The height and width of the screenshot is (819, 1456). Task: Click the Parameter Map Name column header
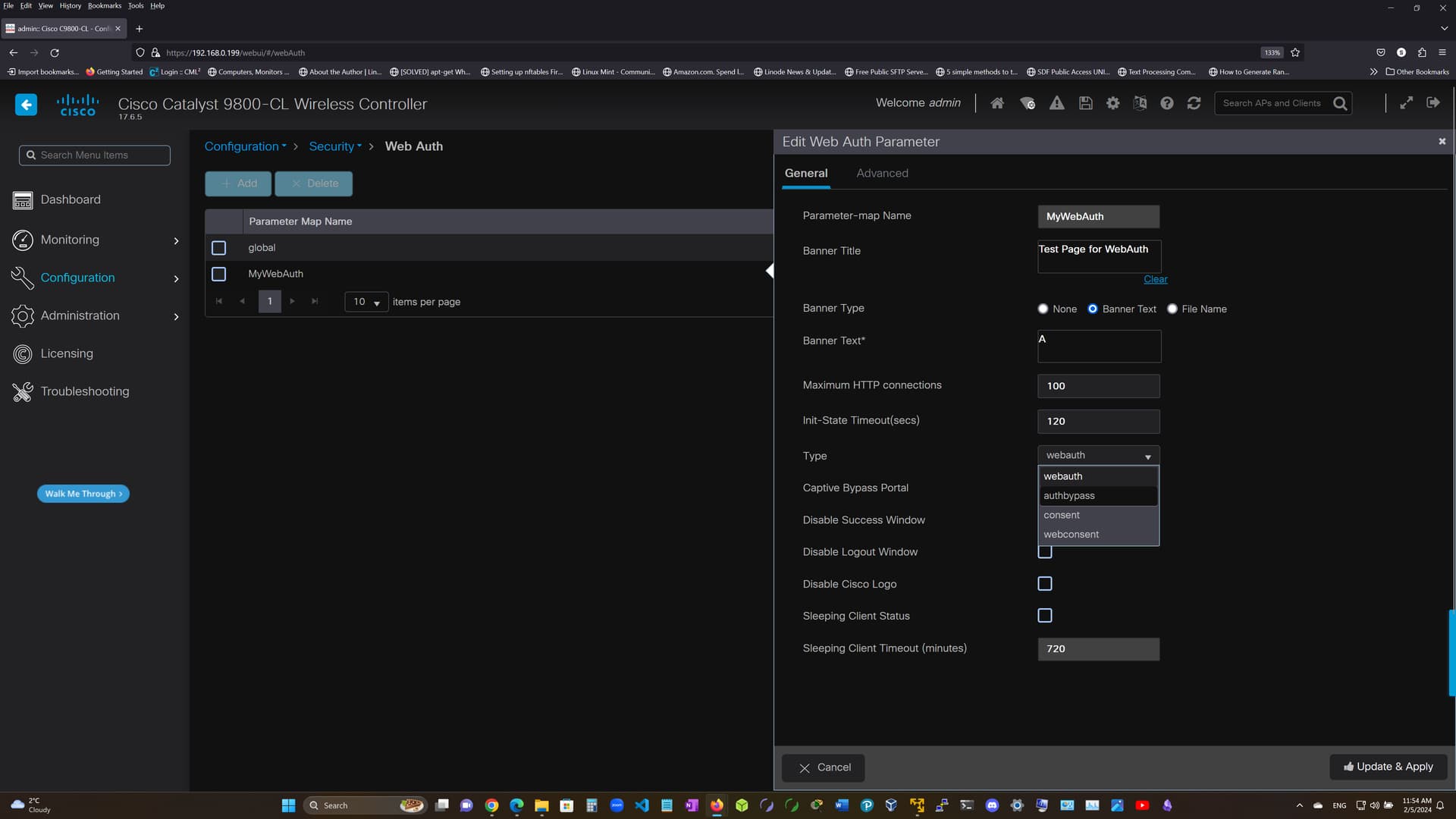pos(300,221)
